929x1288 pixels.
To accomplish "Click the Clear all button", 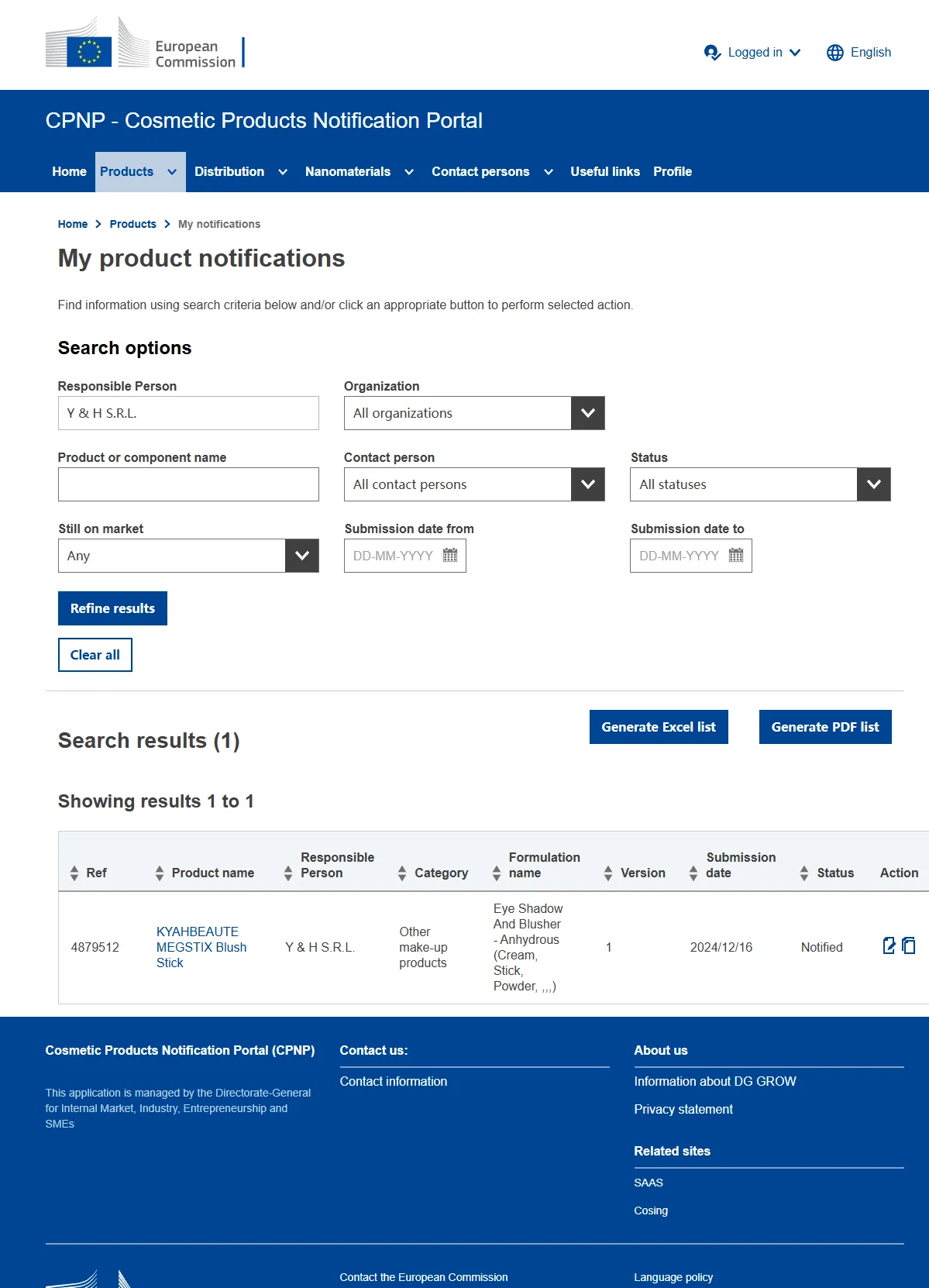I will [95, 655].
